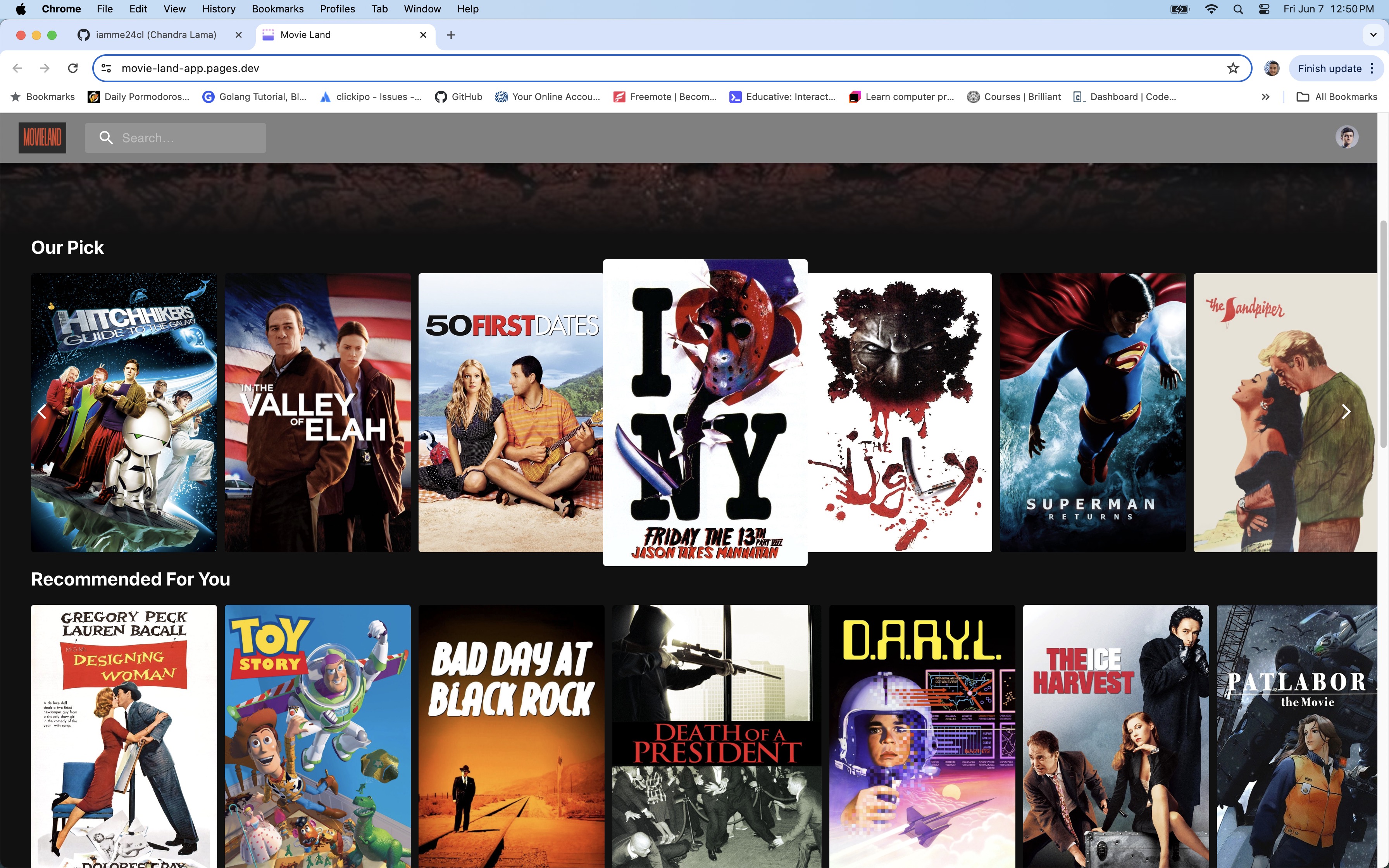
Task: Go back with browser back arrow
Action: click(x=17, y=68)
